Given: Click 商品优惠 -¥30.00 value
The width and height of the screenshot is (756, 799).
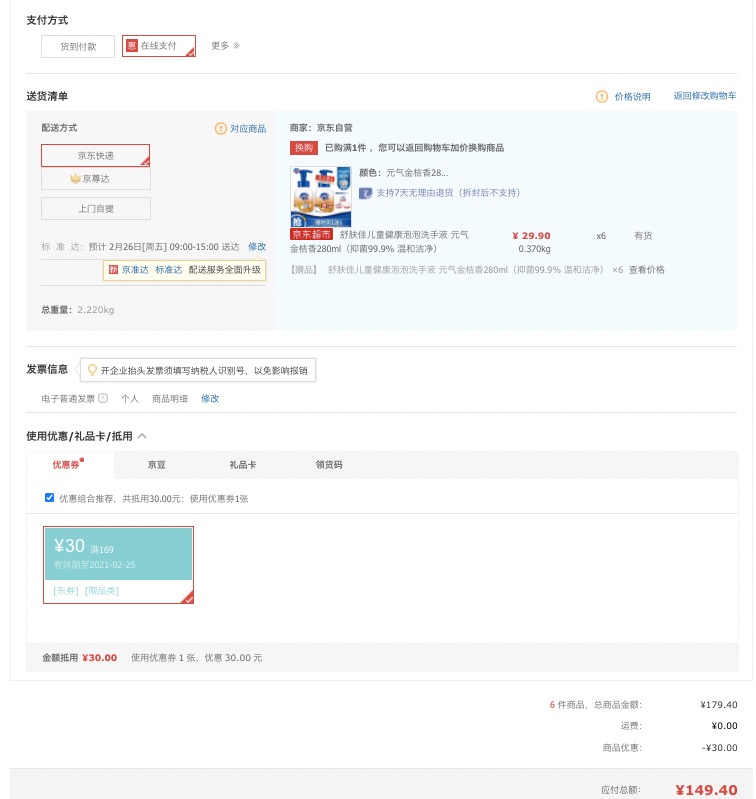Looking at the screenshot, I should [719, 748].
